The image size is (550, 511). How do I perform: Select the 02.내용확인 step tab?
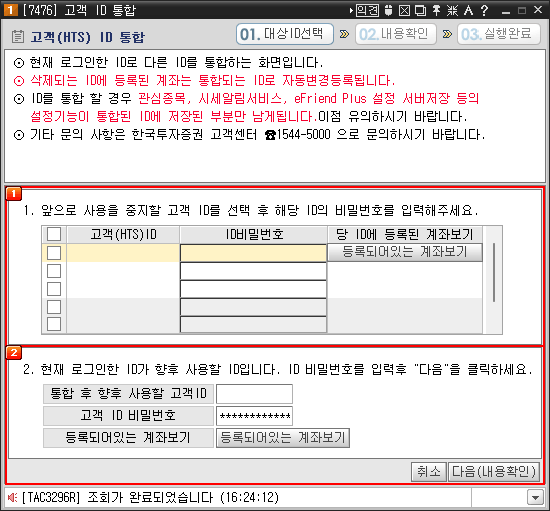(x=396, y=34)
